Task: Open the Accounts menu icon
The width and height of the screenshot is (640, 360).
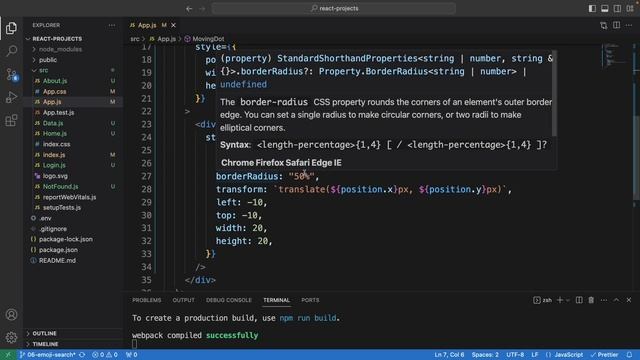Action: (x=11, y=315)
